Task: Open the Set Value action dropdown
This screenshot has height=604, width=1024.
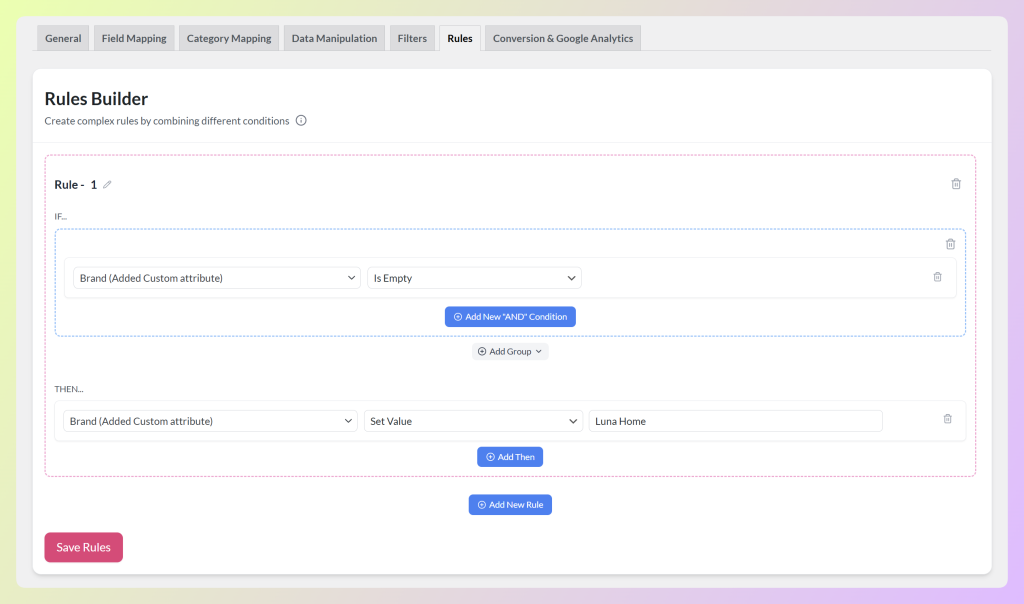Action: tap(473, 421)
